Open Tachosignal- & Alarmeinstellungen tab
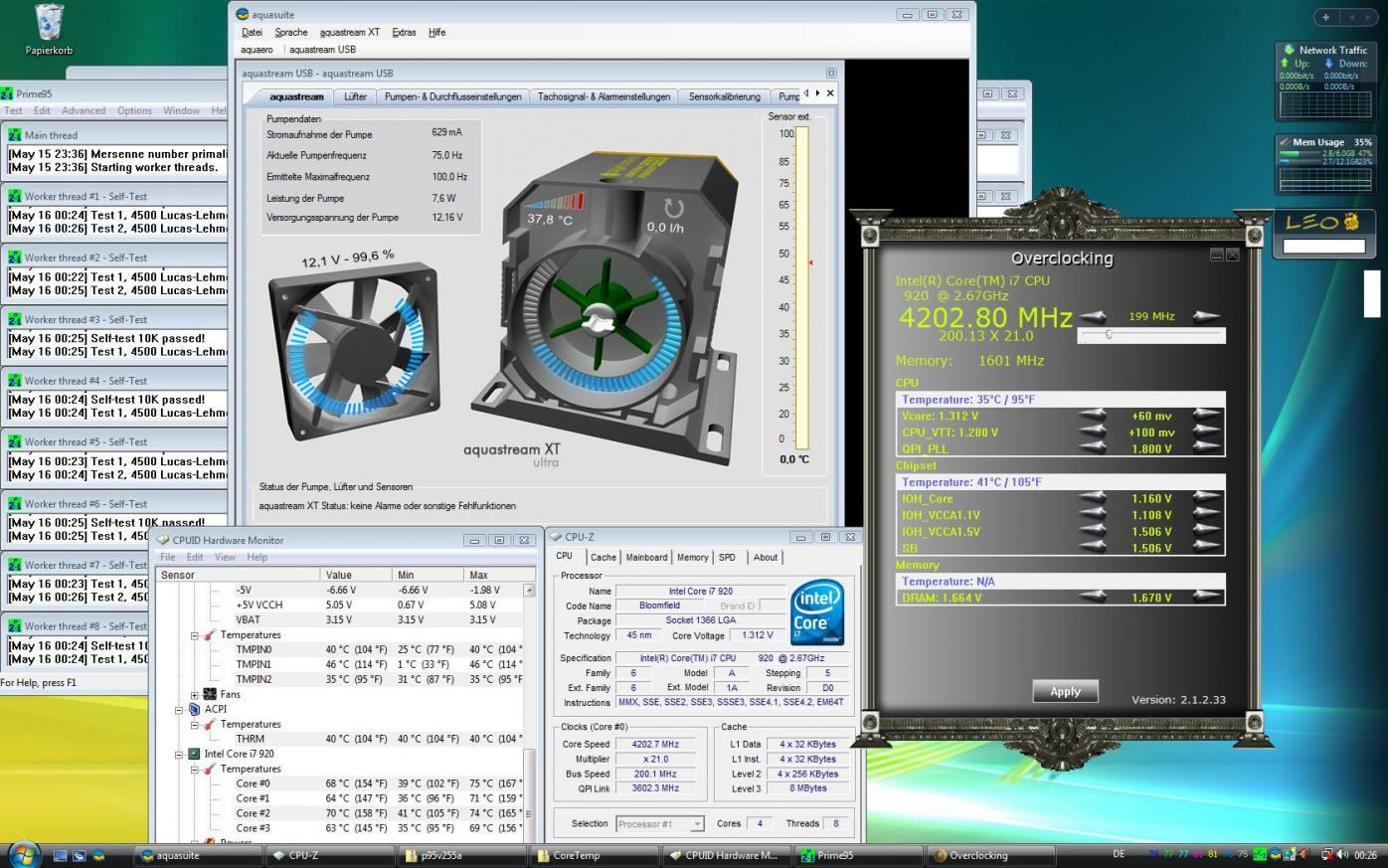Viewport: 1388px width, 868px height. tap(604, 96)
